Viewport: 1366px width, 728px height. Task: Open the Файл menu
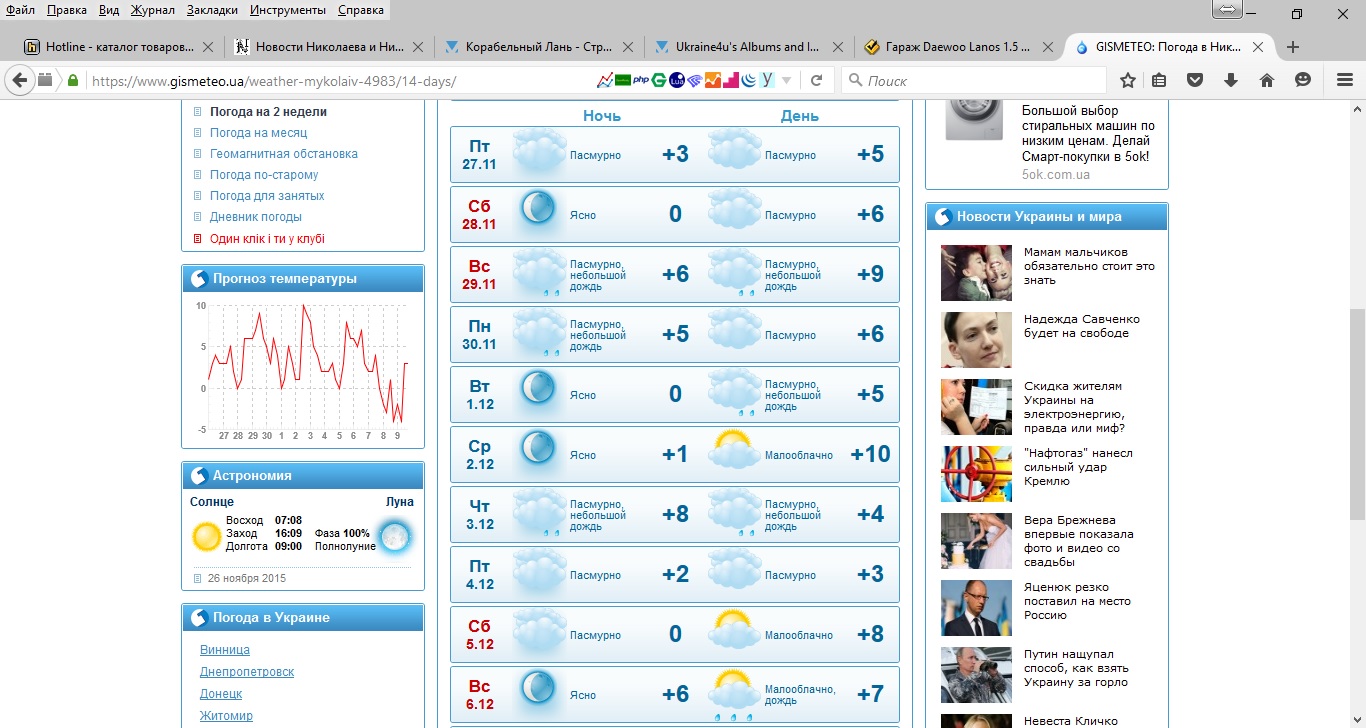20,10
